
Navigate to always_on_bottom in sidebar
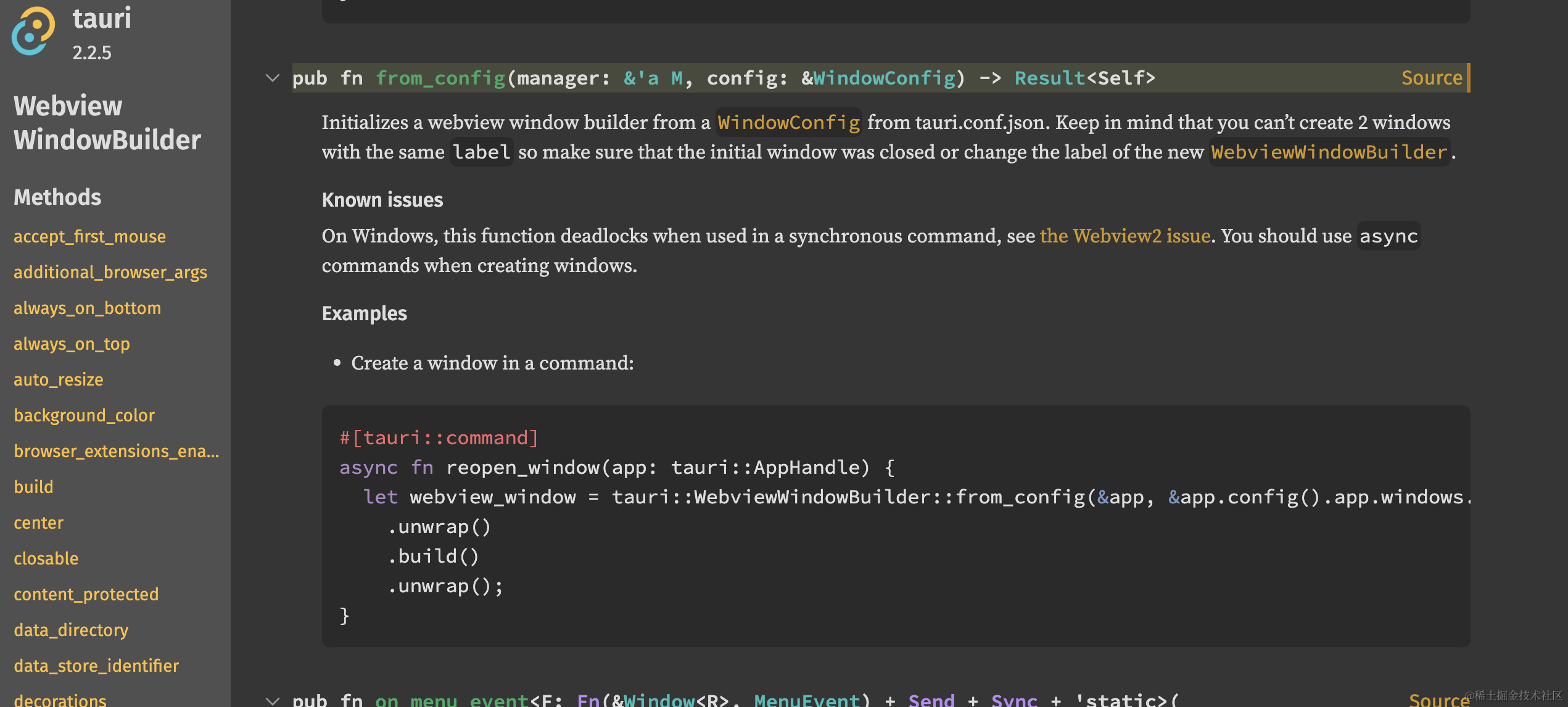[x=87, y=308]
